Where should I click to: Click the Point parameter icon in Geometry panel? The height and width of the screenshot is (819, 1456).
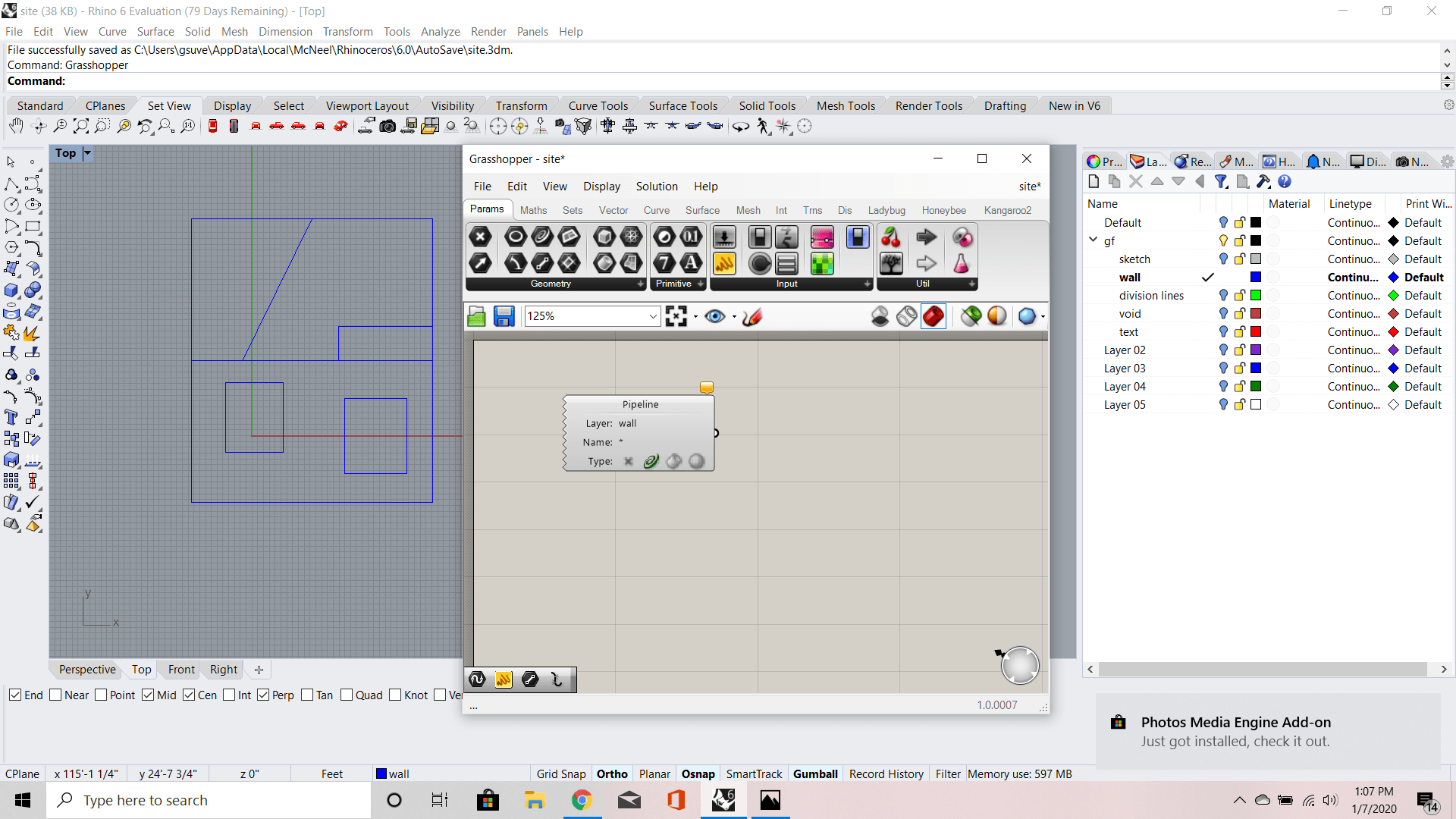(x=480, y=237)
